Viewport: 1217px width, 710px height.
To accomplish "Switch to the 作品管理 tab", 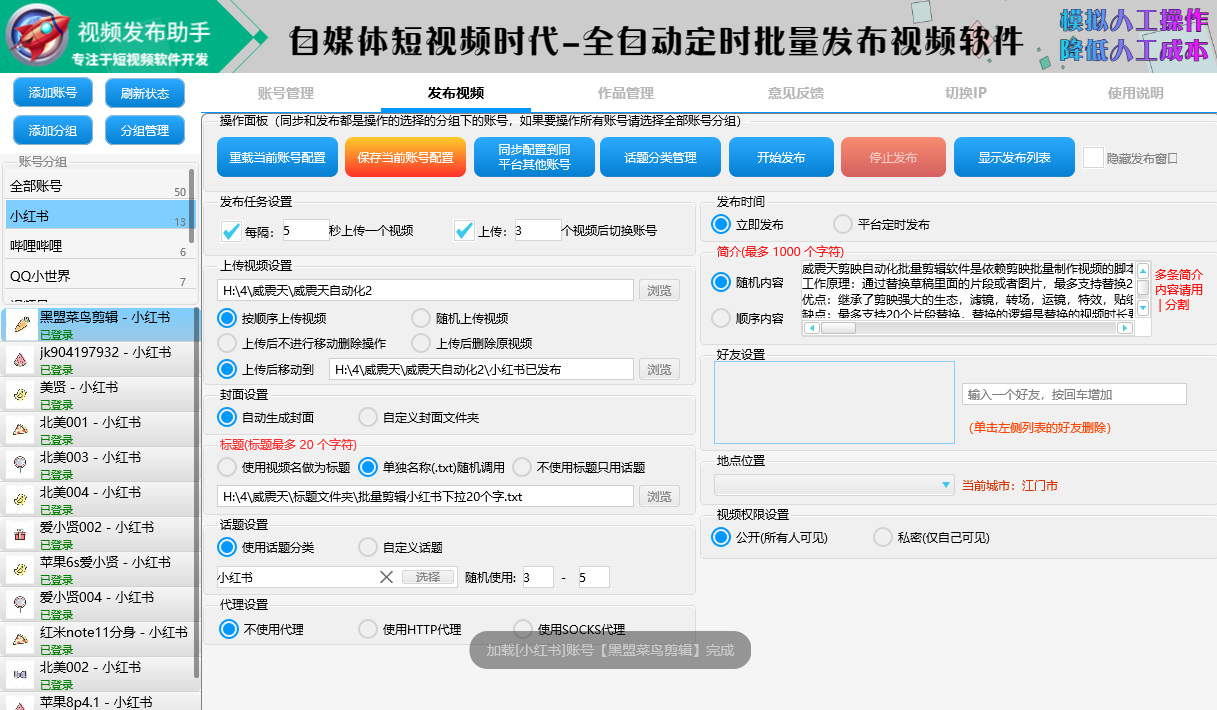I will [x=625, y=93].
